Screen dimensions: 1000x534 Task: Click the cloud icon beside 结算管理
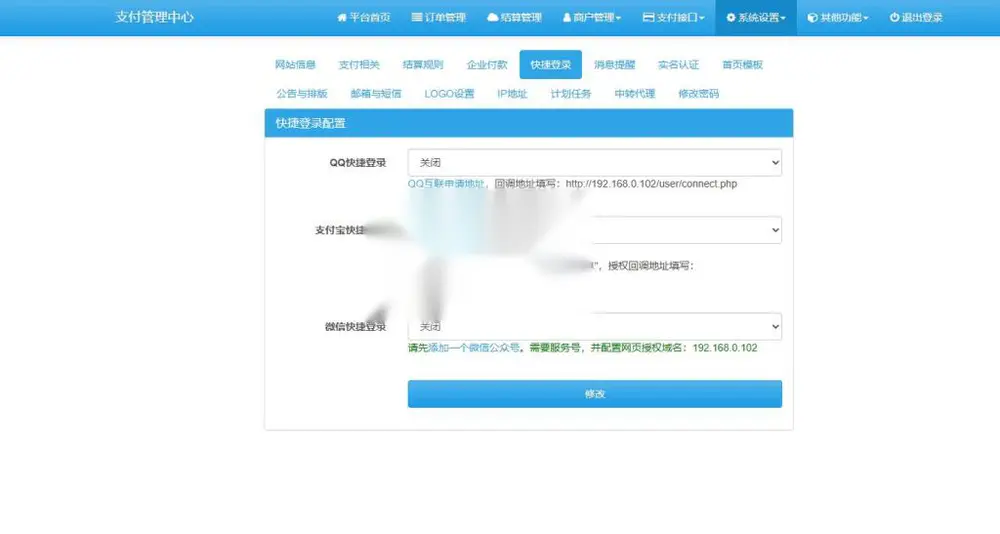point(492,18)
